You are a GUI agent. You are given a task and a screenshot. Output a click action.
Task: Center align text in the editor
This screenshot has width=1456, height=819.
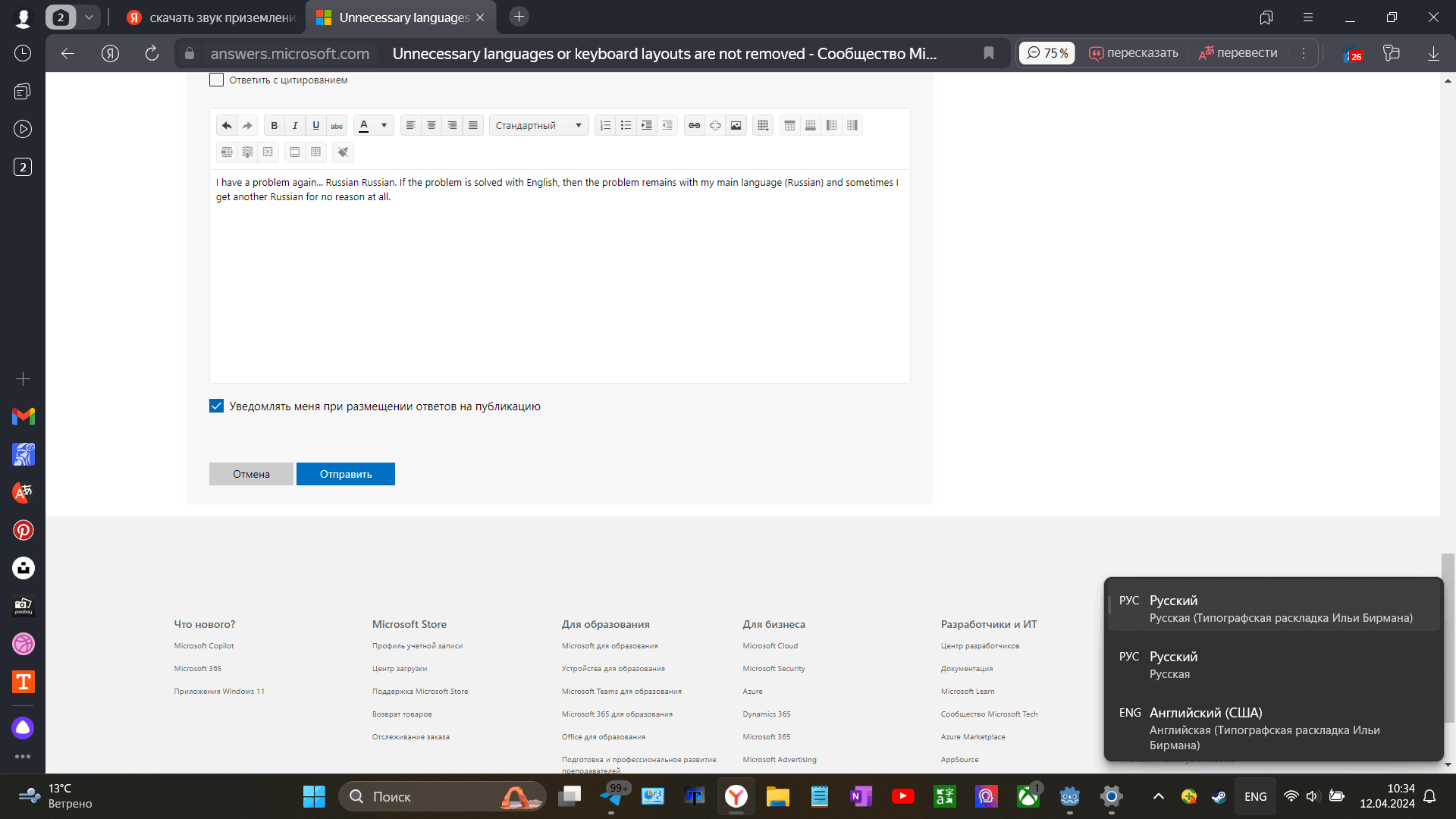coord(431,126)
